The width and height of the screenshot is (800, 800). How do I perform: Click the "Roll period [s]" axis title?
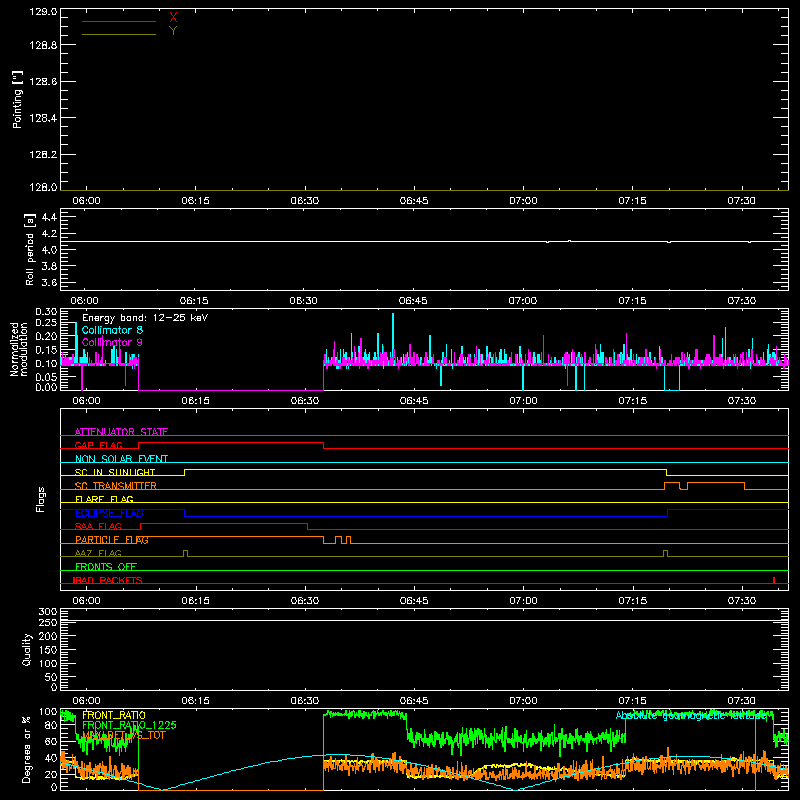[30, 249]
